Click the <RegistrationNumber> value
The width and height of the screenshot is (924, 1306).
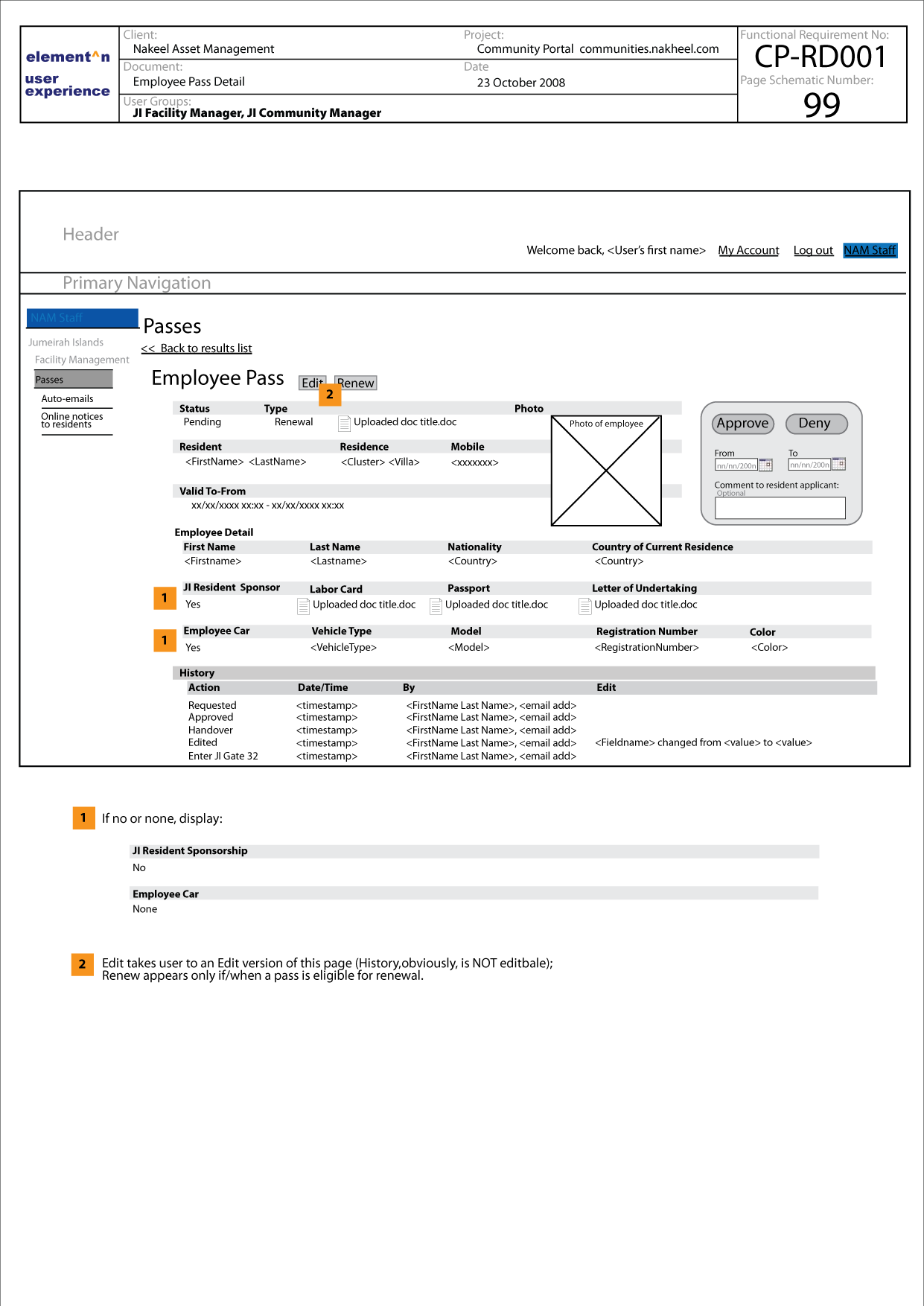(647, 648)
